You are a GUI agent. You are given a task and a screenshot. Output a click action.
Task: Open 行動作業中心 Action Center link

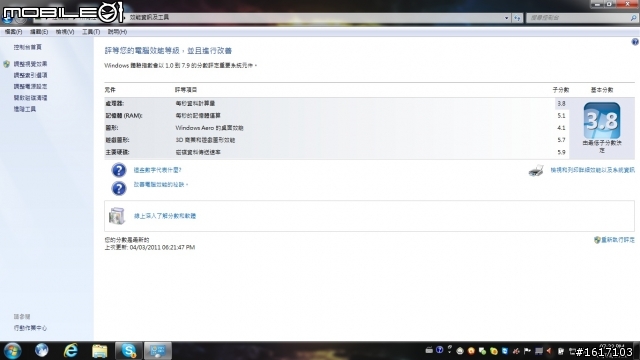pyautogui.click(x=30, y=328)
